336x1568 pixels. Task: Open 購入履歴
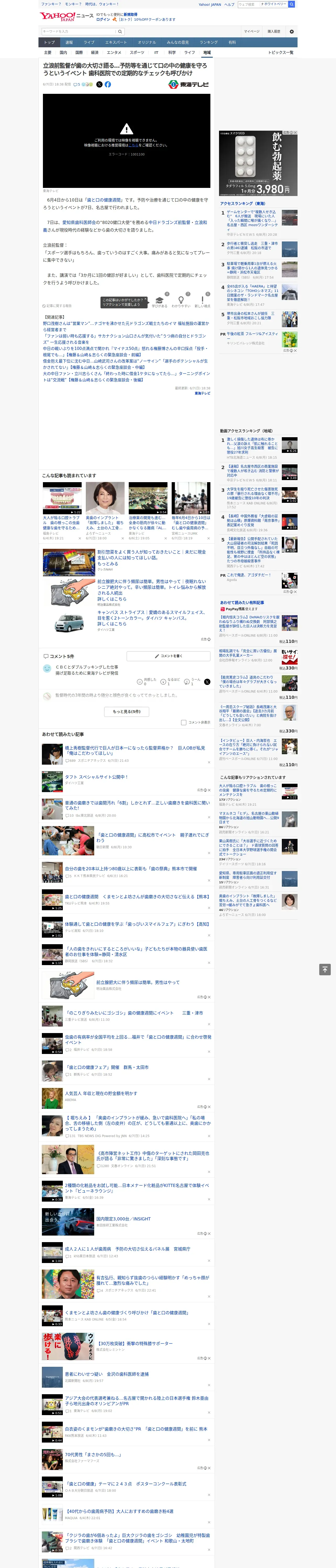[x=274, y=32]
